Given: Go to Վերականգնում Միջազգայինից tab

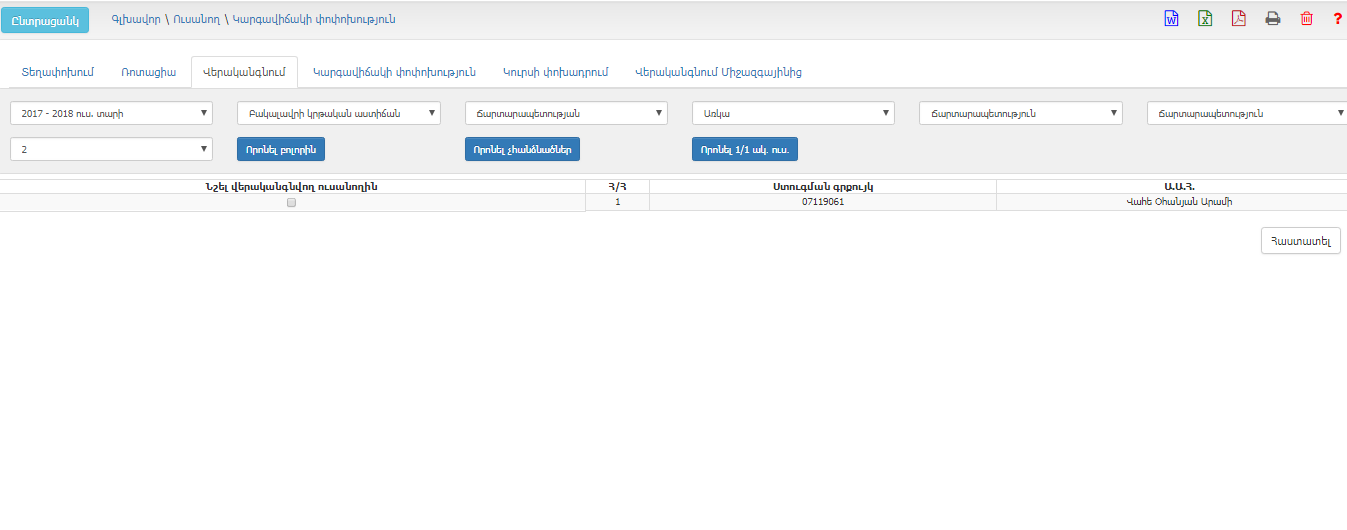Looking at the screenshot, I should point(718,72).
